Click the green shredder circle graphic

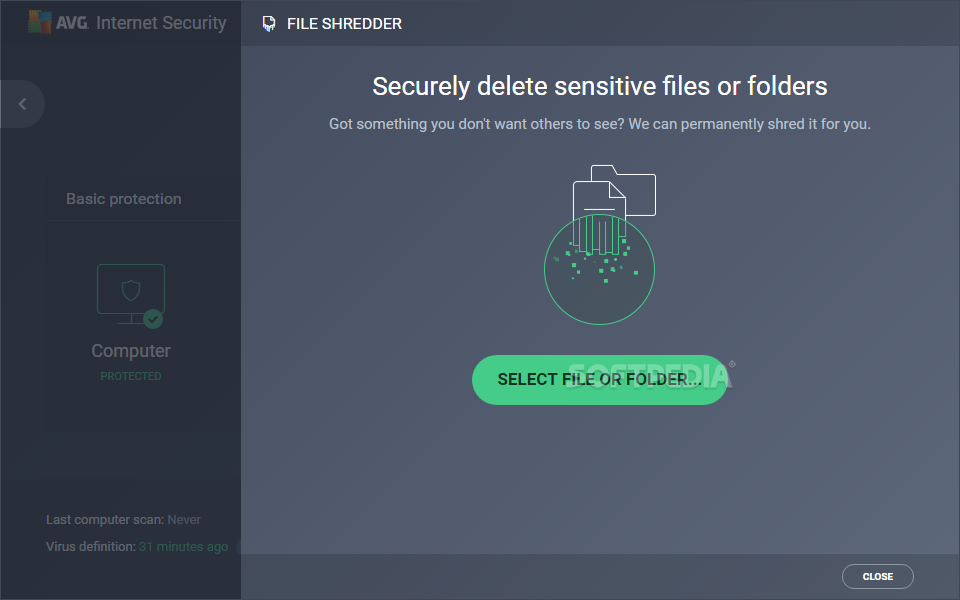coord(599,269)
